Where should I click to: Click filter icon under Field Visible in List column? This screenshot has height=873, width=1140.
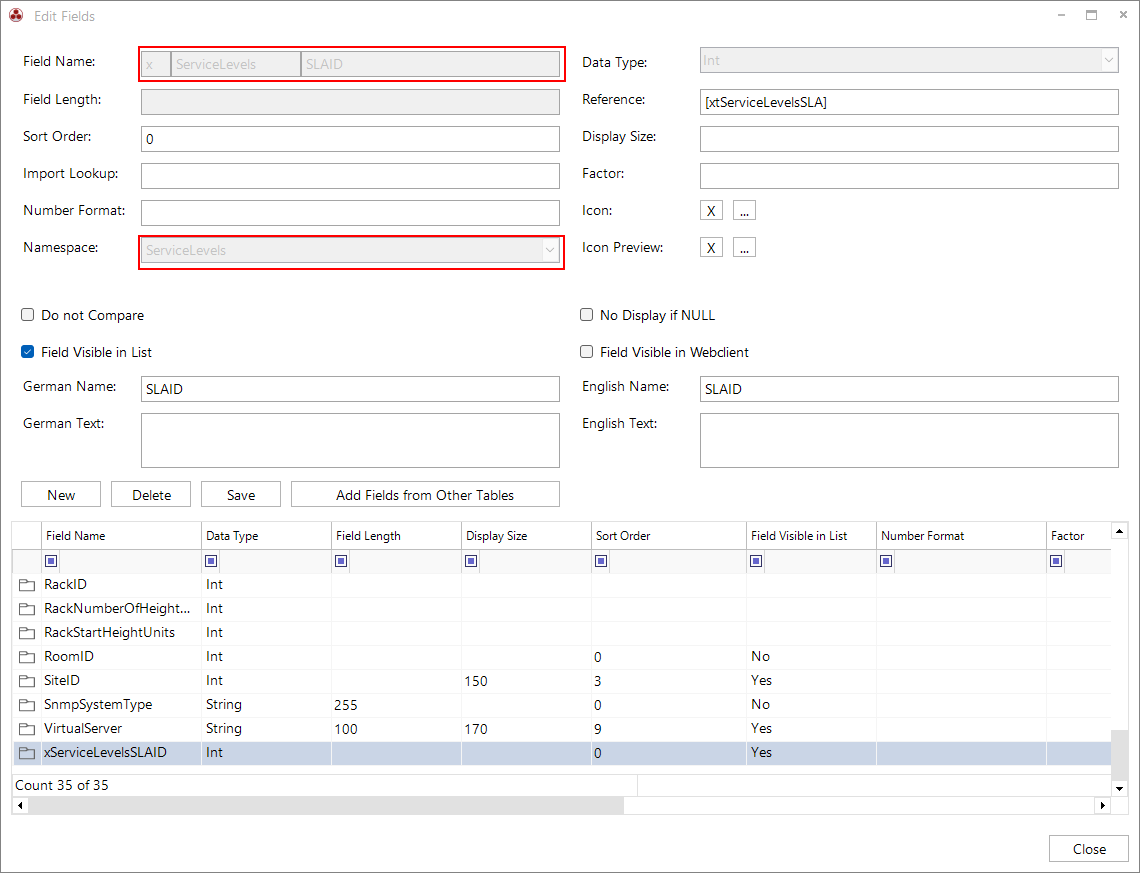[756, 560]
